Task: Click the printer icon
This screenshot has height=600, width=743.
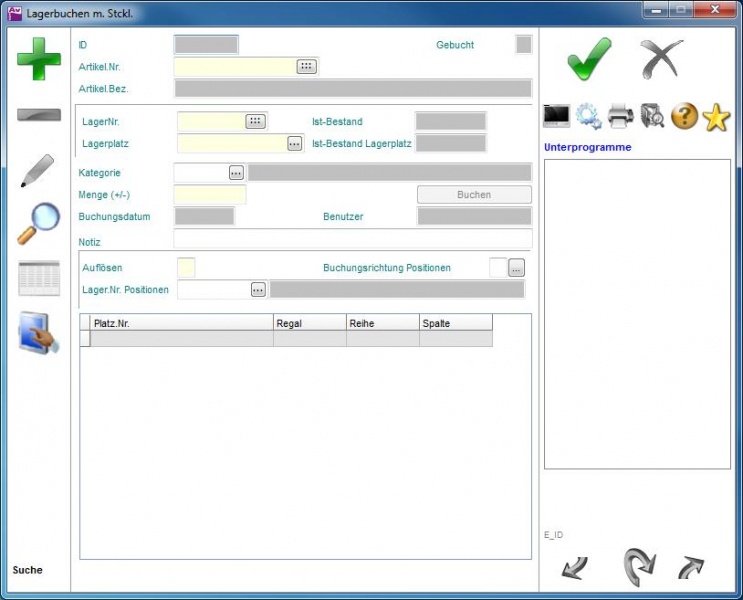Action: [621, 117]
